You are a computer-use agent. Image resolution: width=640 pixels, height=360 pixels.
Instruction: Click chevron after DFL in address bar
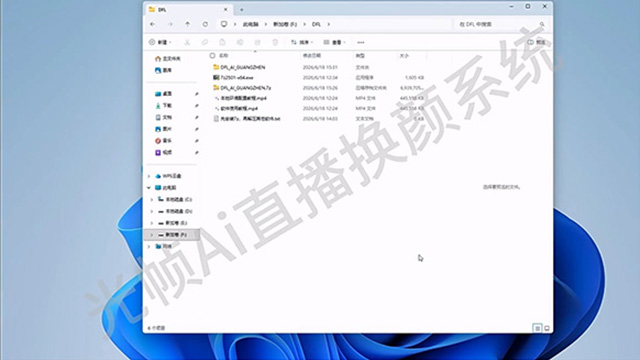click(x=329, y=24)
